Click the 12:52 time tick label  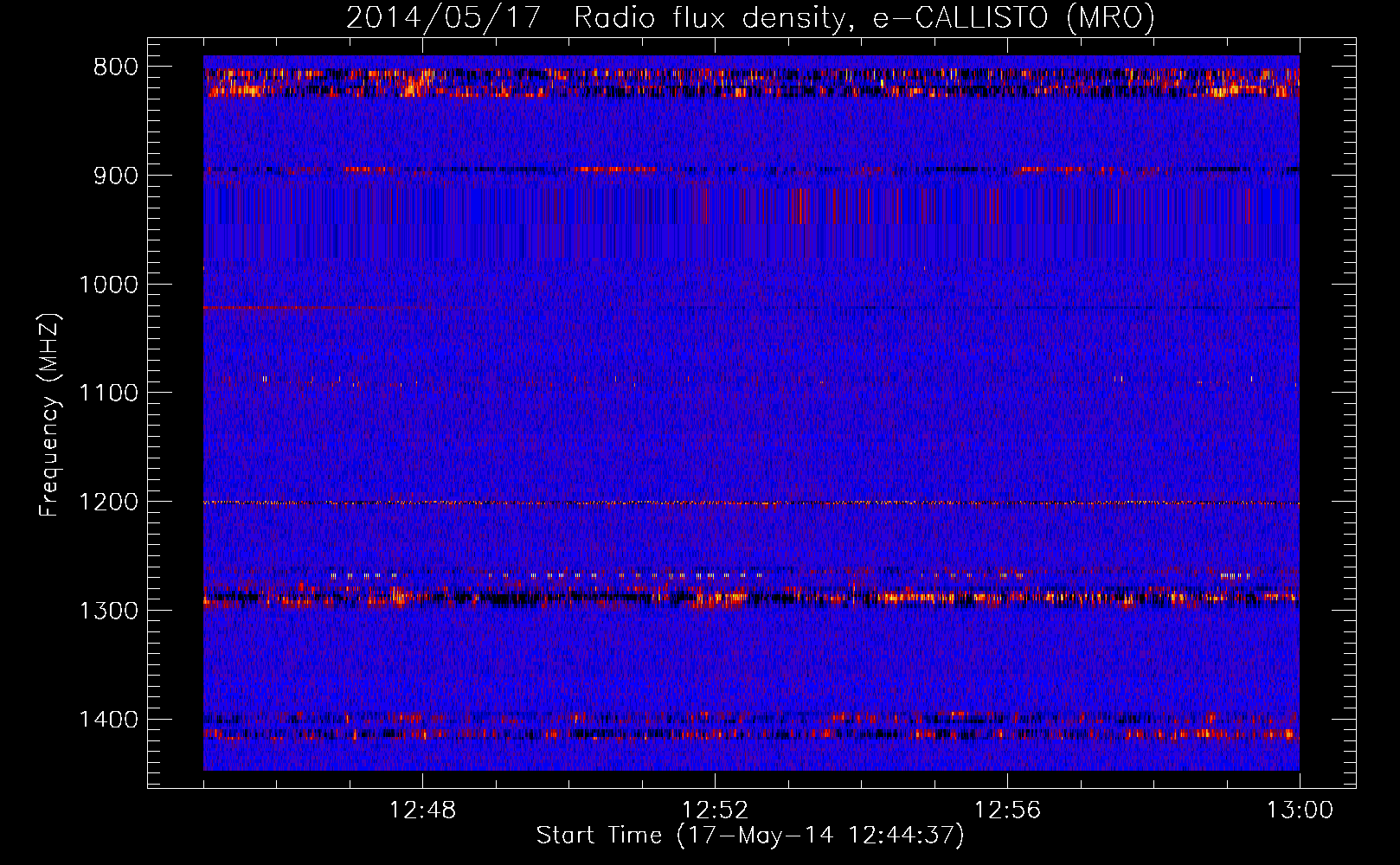pyautogui.click(x=715, y=811)
